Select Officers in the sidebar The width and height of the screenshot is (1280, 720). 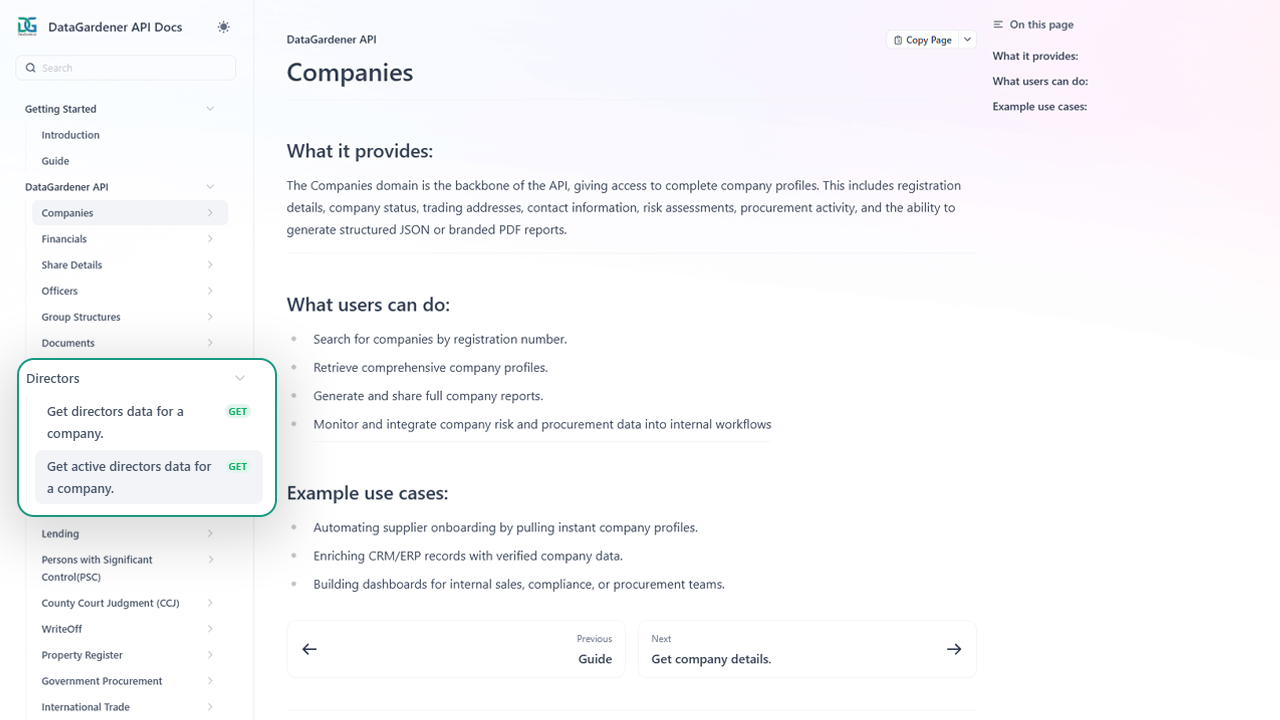click(x=60, y=291)
